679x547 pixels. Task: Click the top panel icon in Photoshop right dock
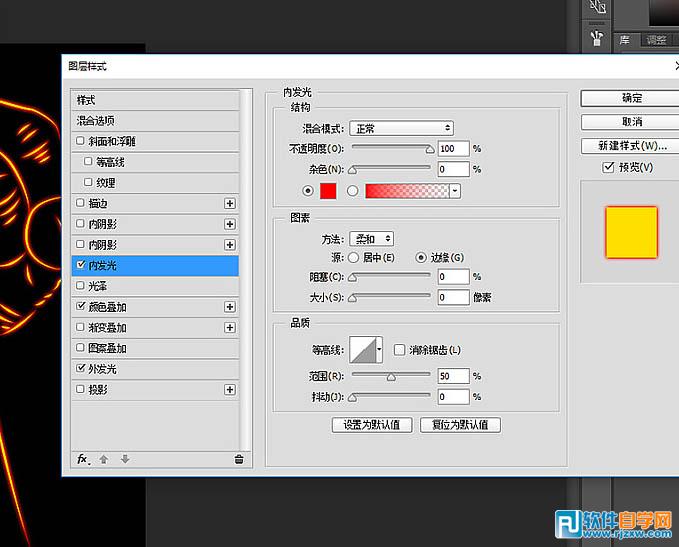(598, 6)
